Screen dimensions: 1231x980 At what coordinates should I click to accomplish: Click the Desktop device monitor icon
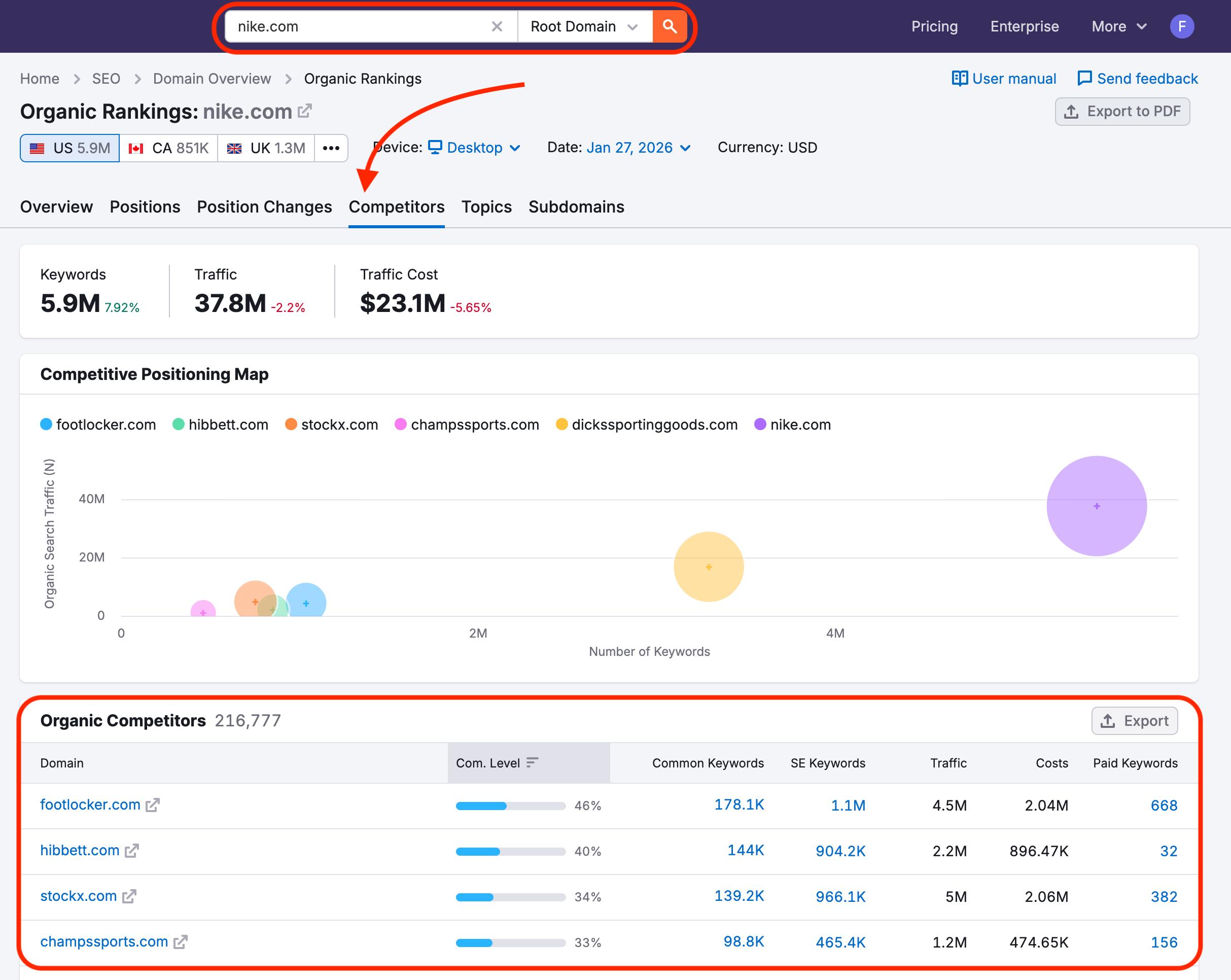tap(435, 147)
